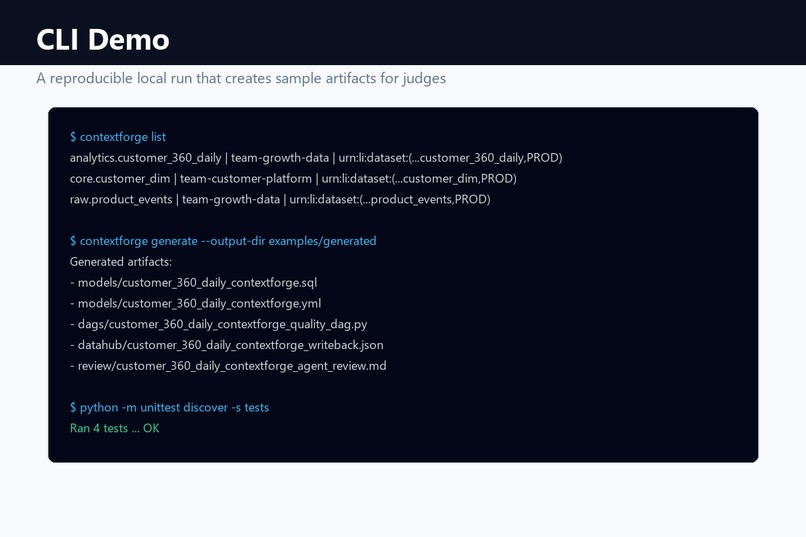The height and width of the screenshot is (537, 806).
Task: Click the '$ contextforge generate --output-dir' command
Action: point(223,241)
